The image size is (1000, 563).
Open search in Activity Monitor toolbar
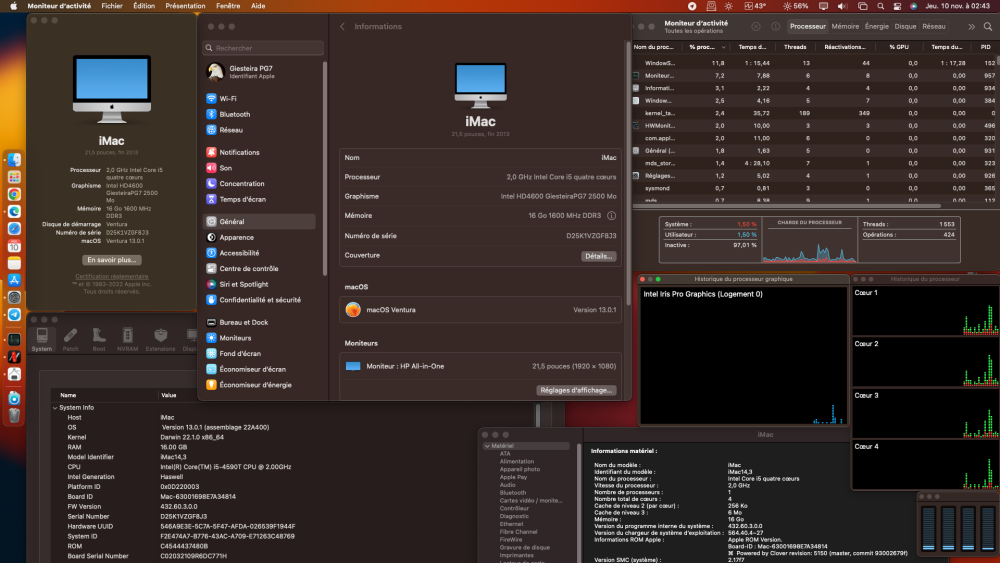pyautogui.click(x=988, y=27)
